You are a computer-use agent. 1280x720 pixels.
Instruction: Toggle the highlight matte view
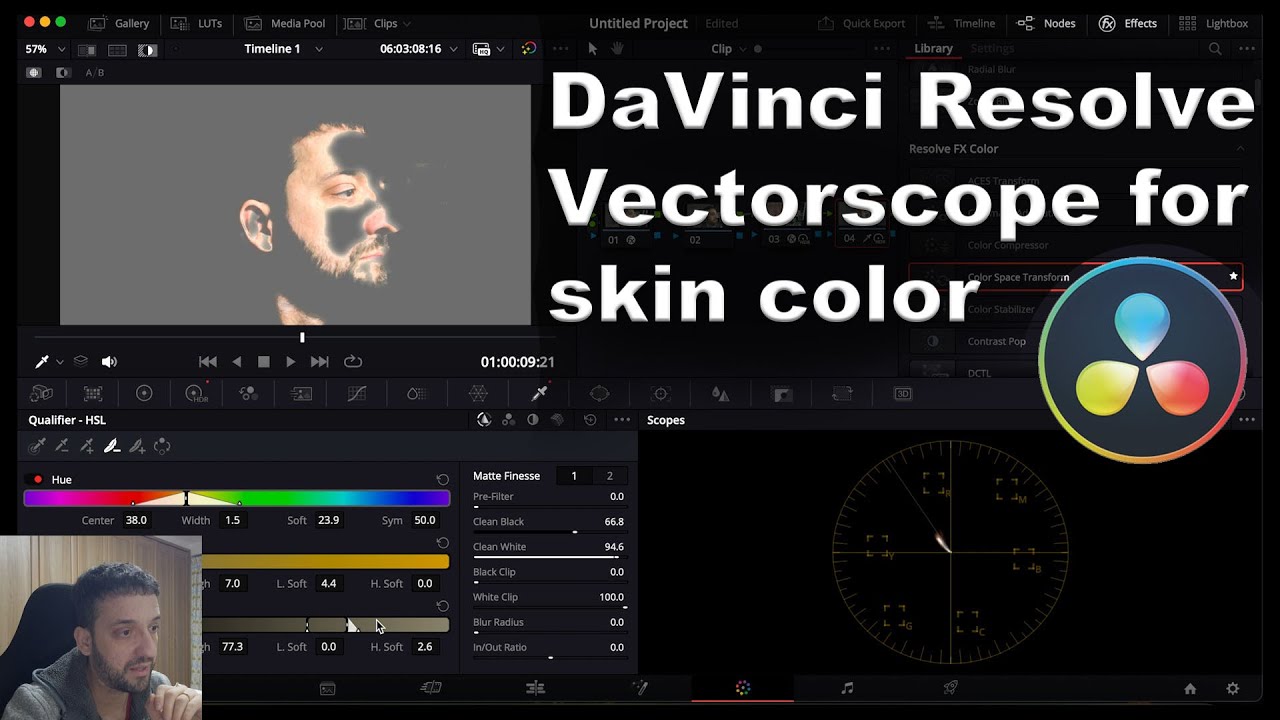tap(146, 49)
